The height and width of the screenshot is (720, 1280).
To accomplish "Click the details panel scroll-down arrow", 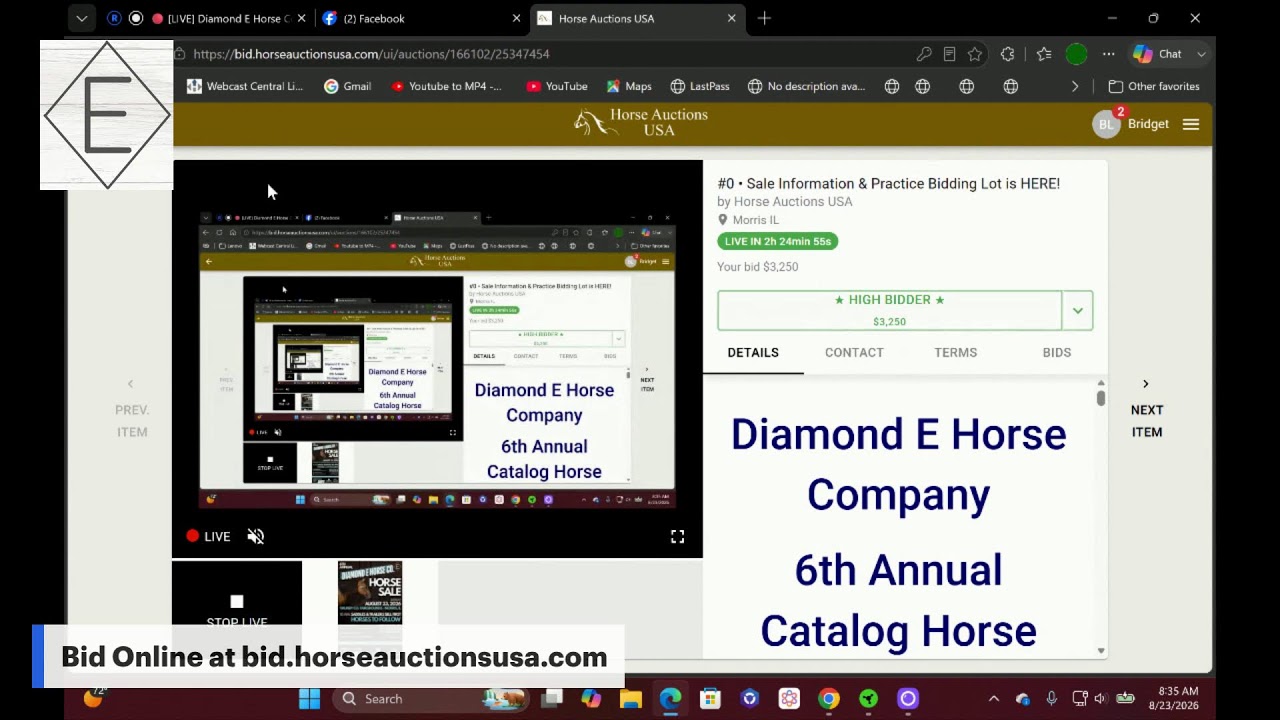I will [1101, 651].
